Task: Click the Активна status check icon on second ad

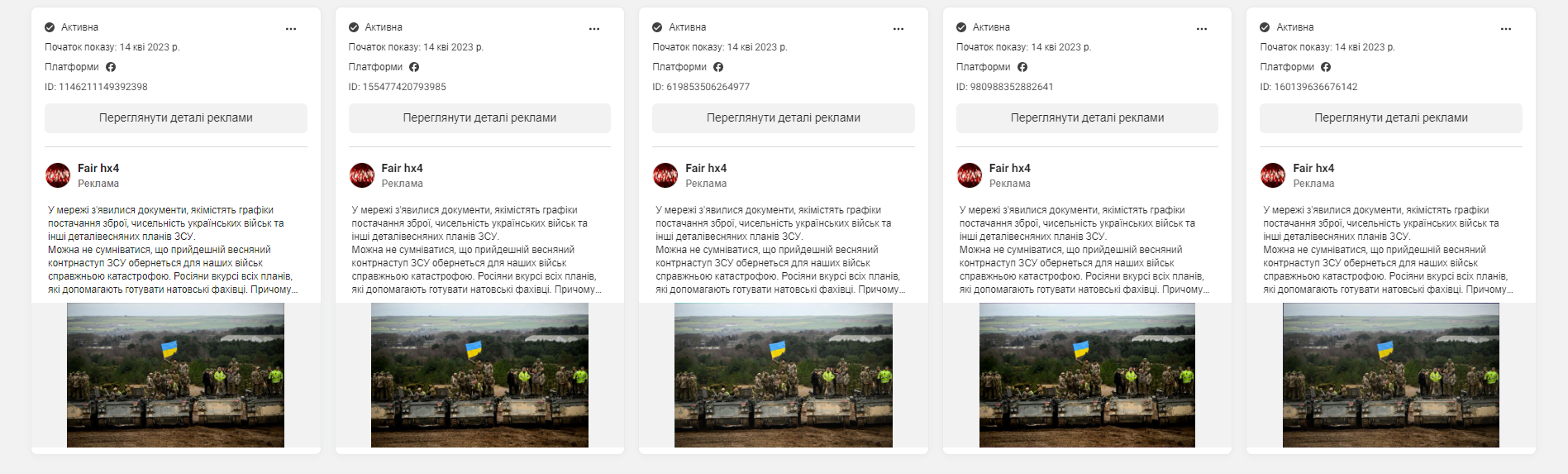Action: pyautogui.click(x=354, y=27)
